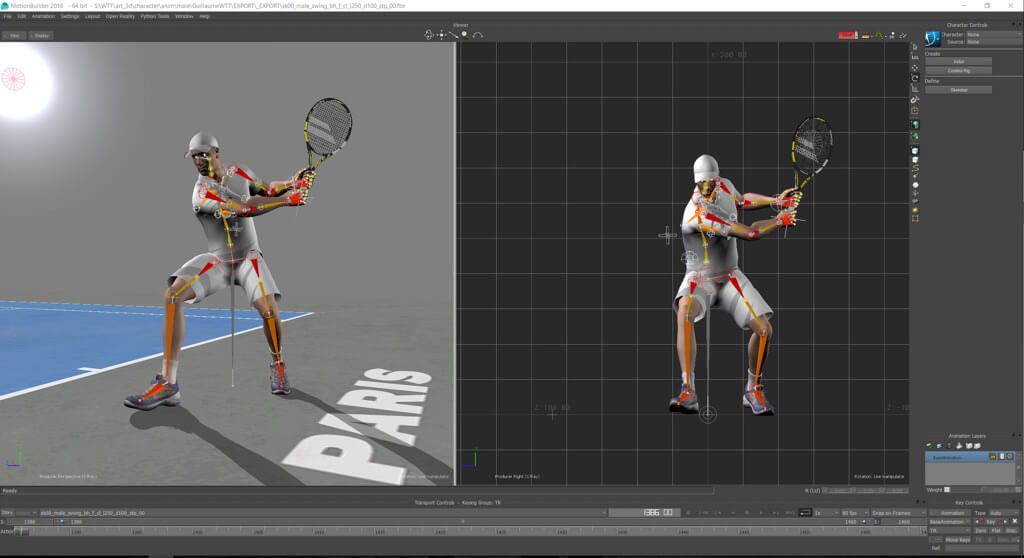
Task: Click the Ref input field in Key Controls
Action: coord(981,548)
